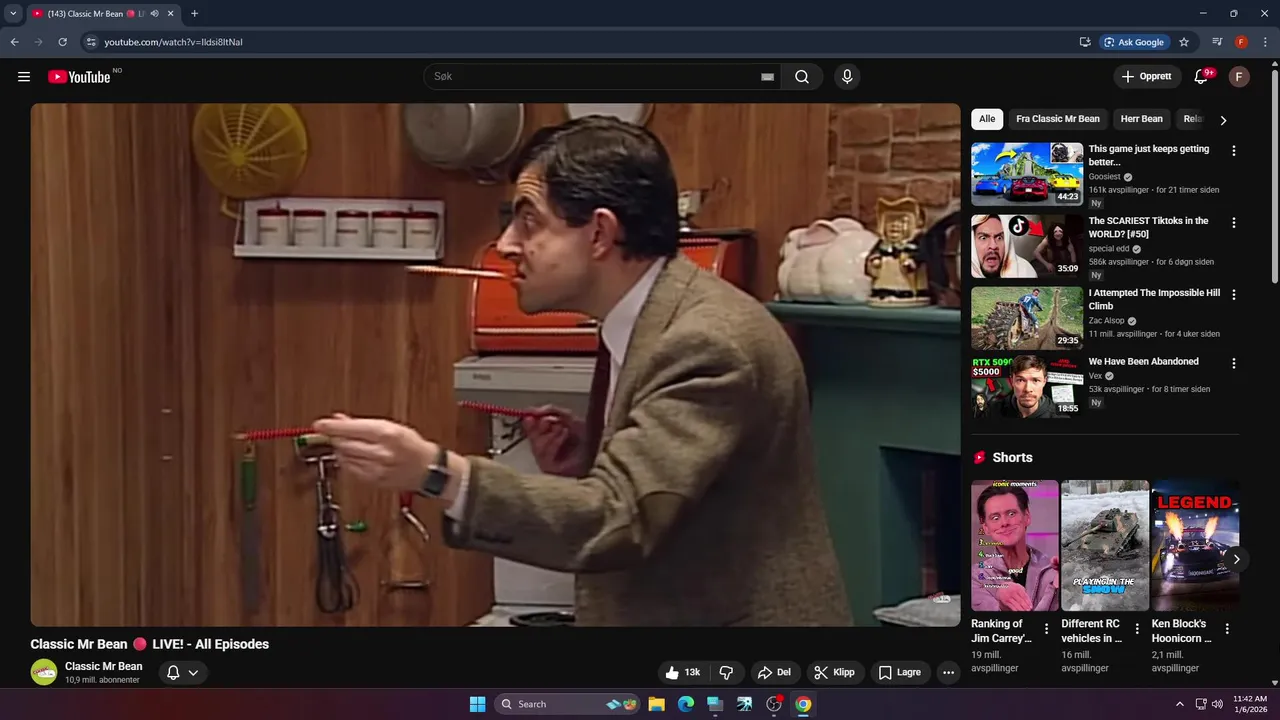Open options for 'I Attempted The Impossible Hill Climb'
The height and width of the screenshot is (720, 1280).
(1233, 295)
